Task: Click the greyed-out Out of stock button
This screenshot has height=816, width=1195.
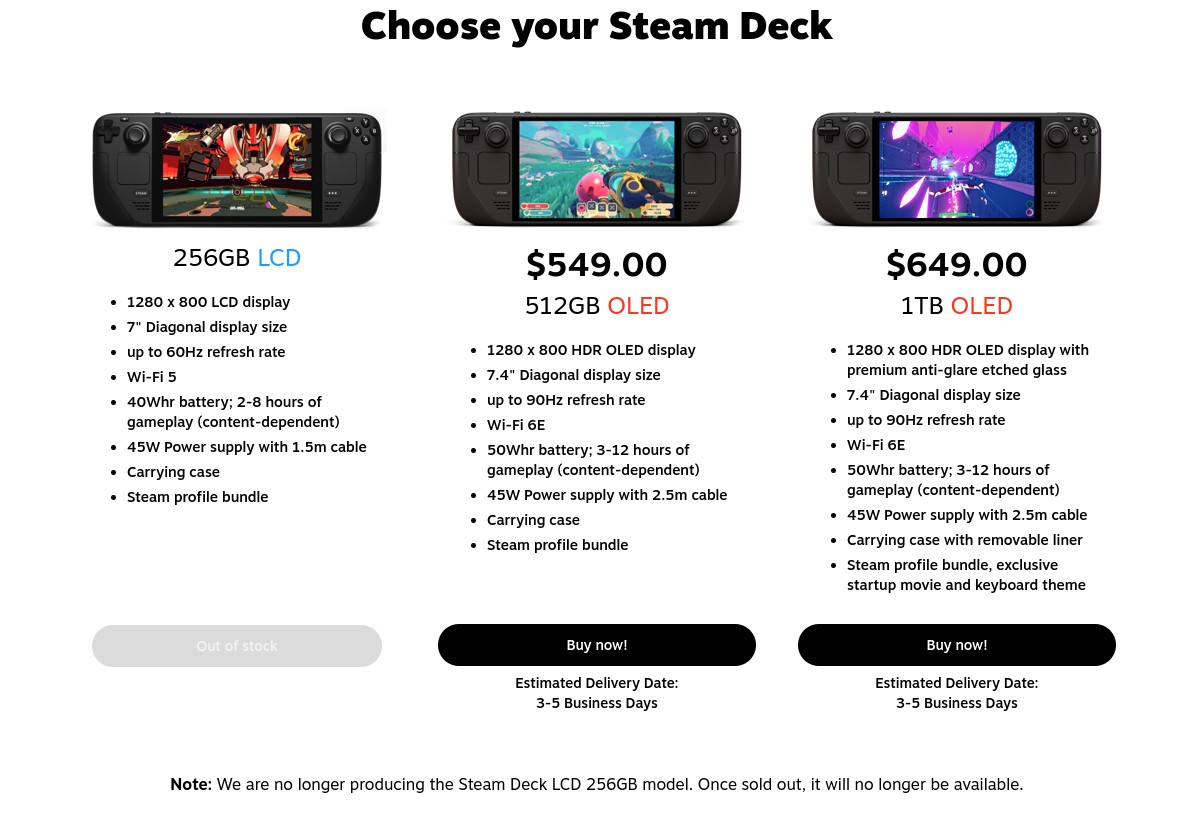Action: point(237,646)
